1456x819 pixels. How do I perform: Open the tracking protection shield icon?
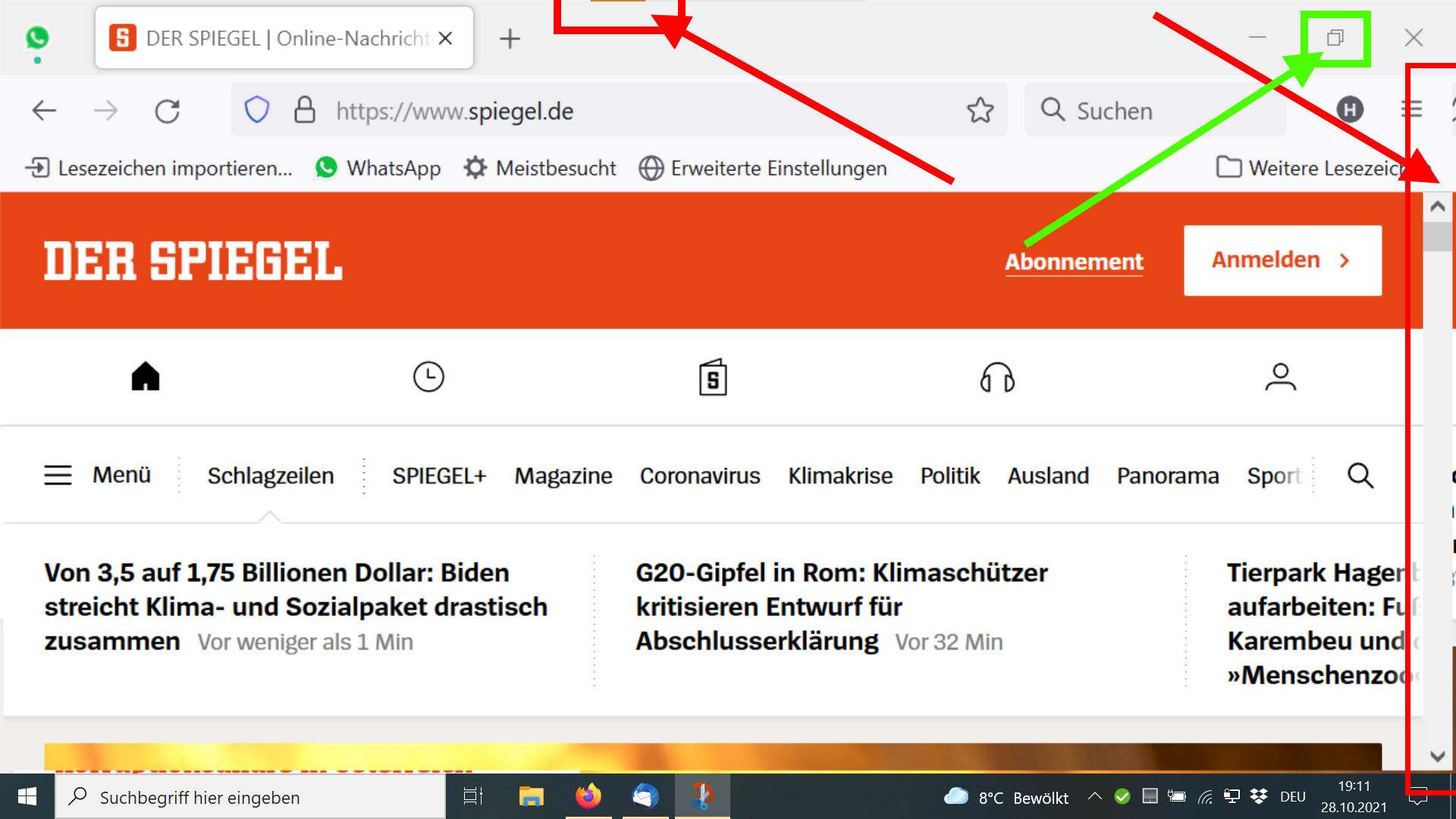tap(257, 111)
